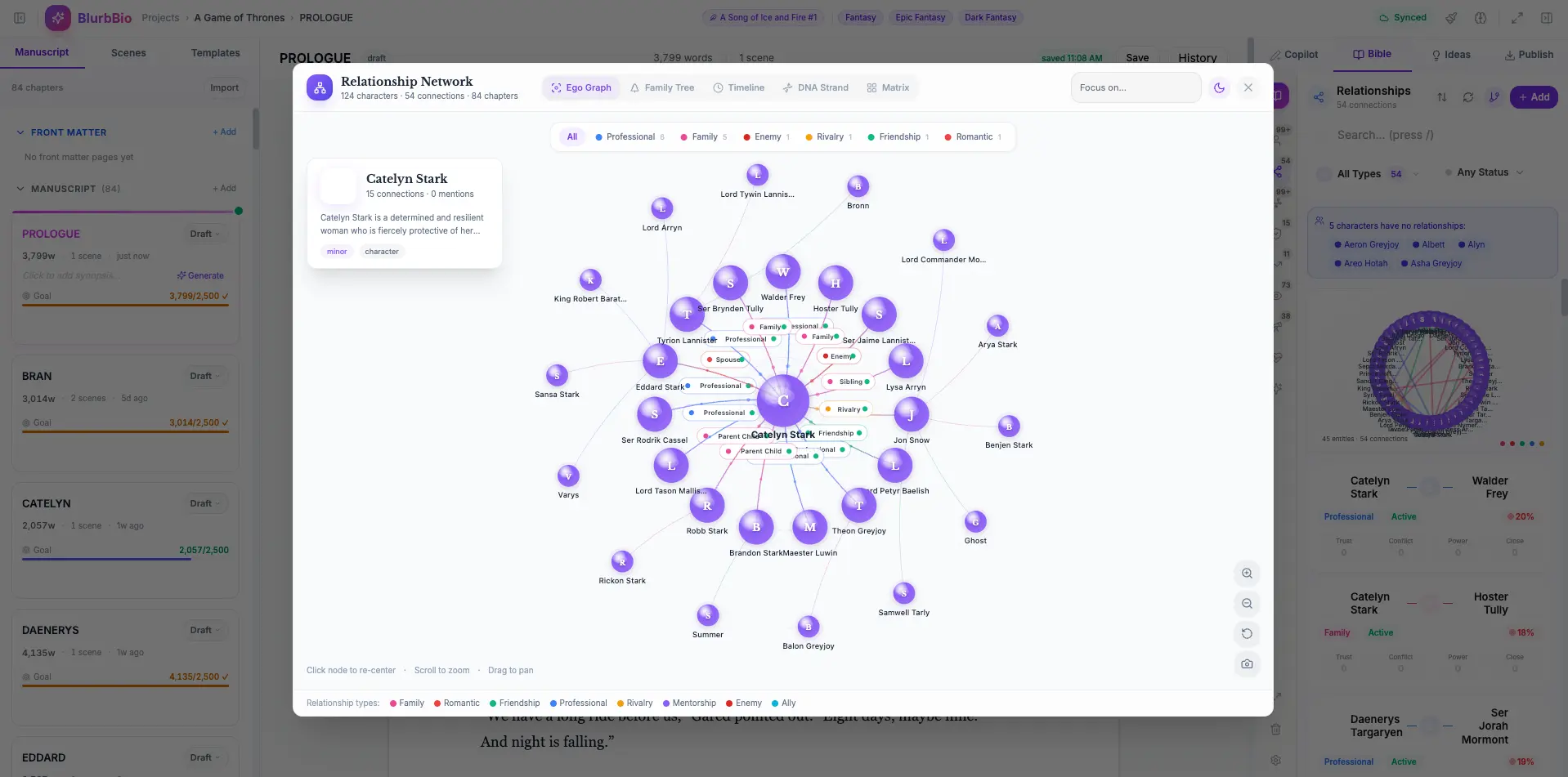Click Generate synopsis for PROLOGUE
This screenshot has width=1568, height=777.
[200, 275]
